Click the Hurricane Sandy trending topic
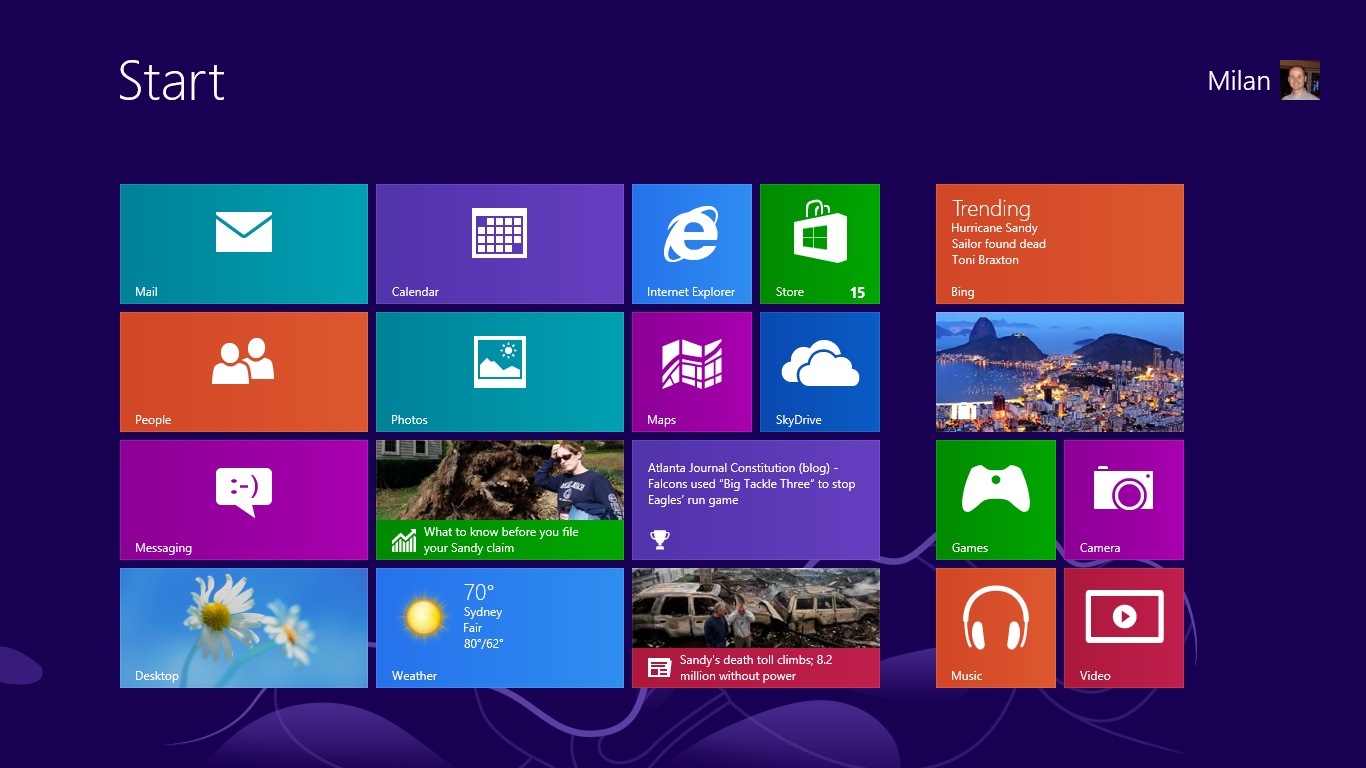 click(994, 228)
